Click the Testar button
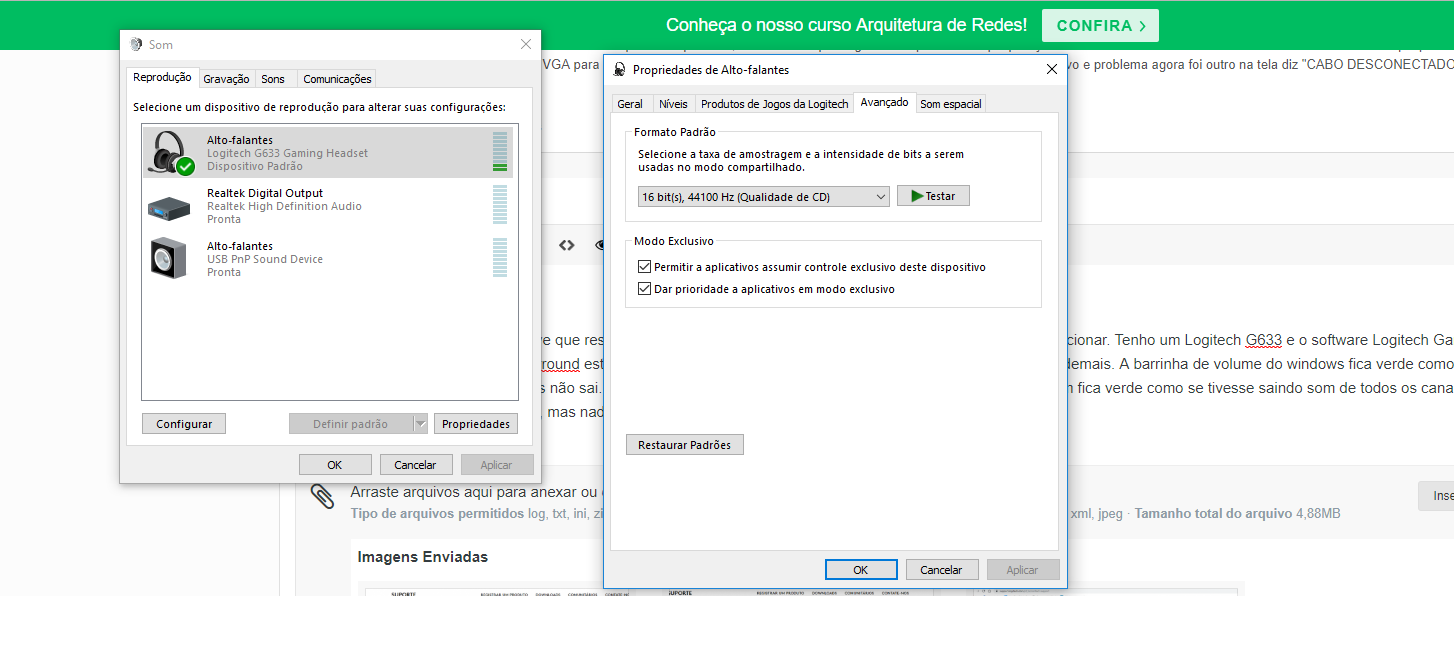Viewport: 1454px width, 648px height. 933,196
